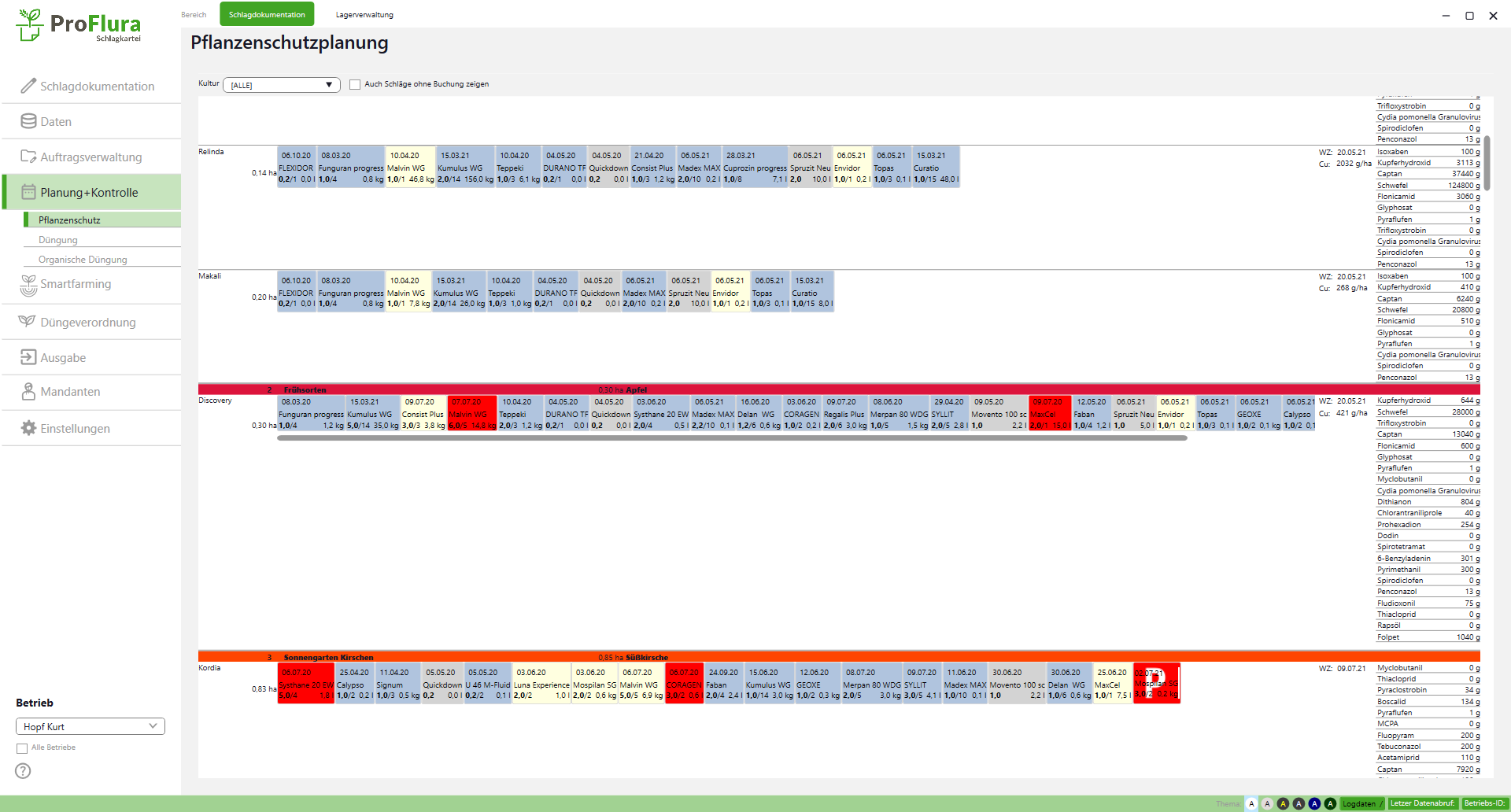The width and height of the screenshot is (1511, 812).
Task: Click the Auftragsverwaltung folder icon
Action: coord(28,157)
